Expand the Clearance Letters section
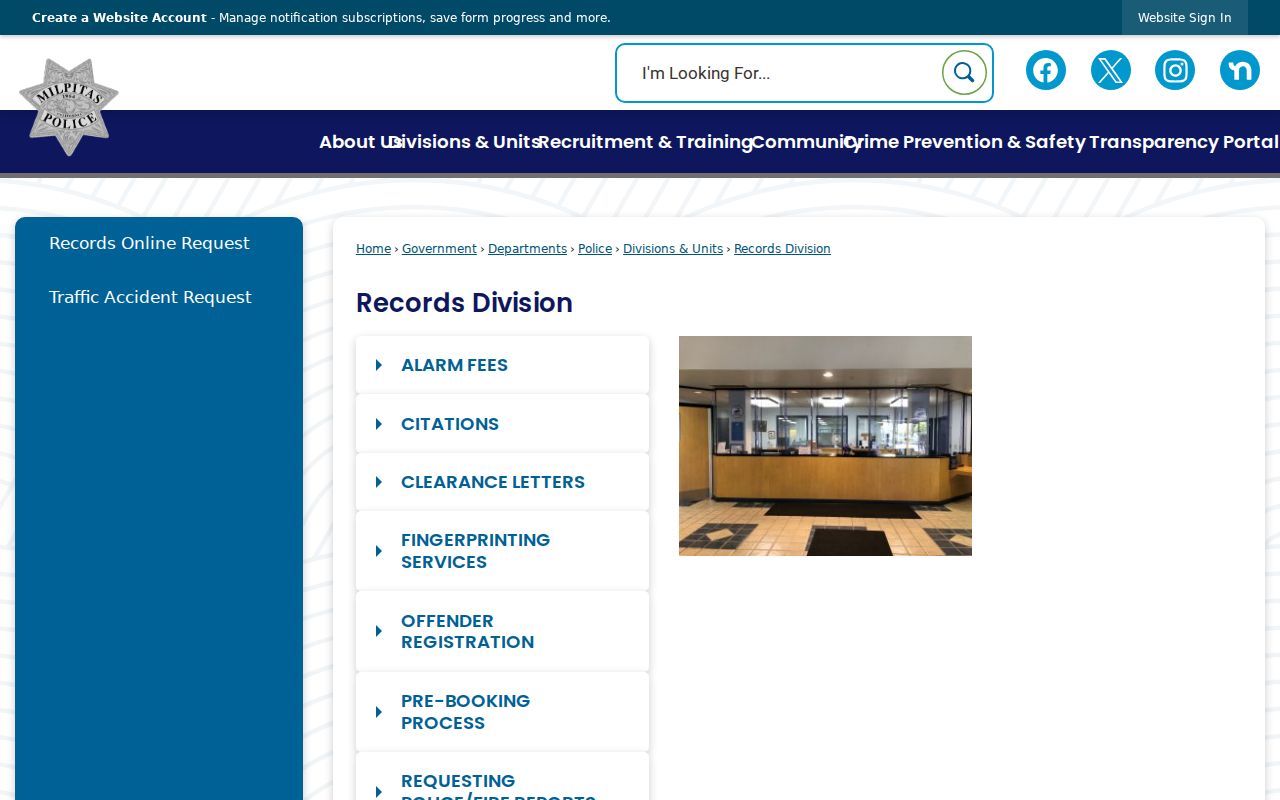1280x800 pixels. 502,482
